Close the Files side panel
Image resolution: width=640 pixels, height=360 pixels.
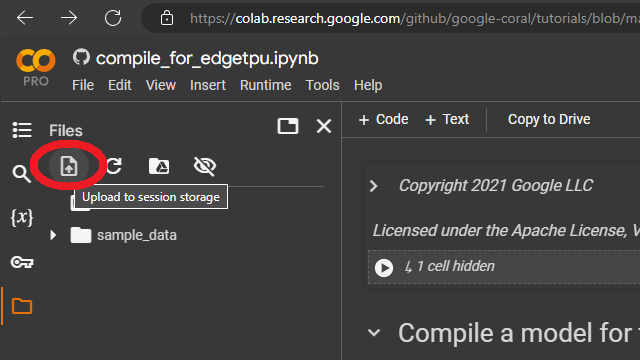pos(324,126)
